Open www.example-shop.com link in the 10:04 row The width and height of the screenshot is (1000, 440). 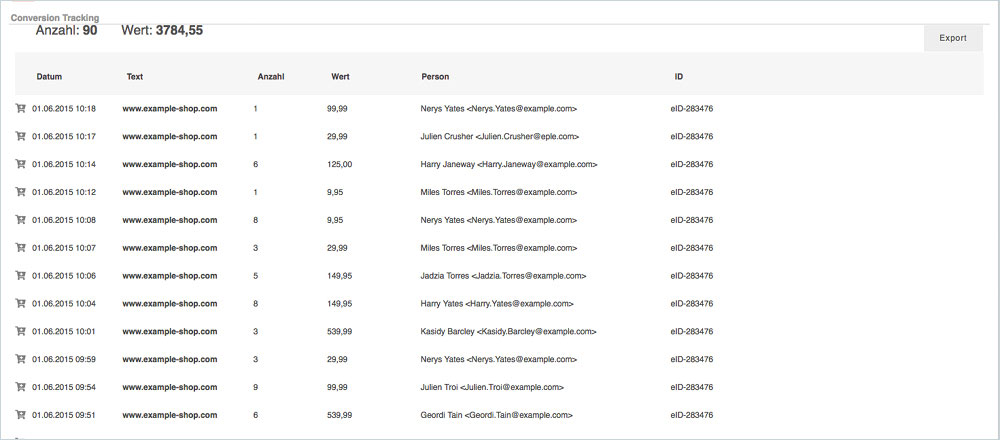coord(169,303)
